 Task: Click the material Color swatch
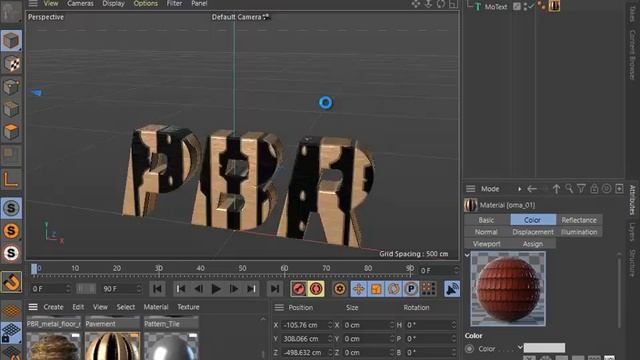click(544, 348)
